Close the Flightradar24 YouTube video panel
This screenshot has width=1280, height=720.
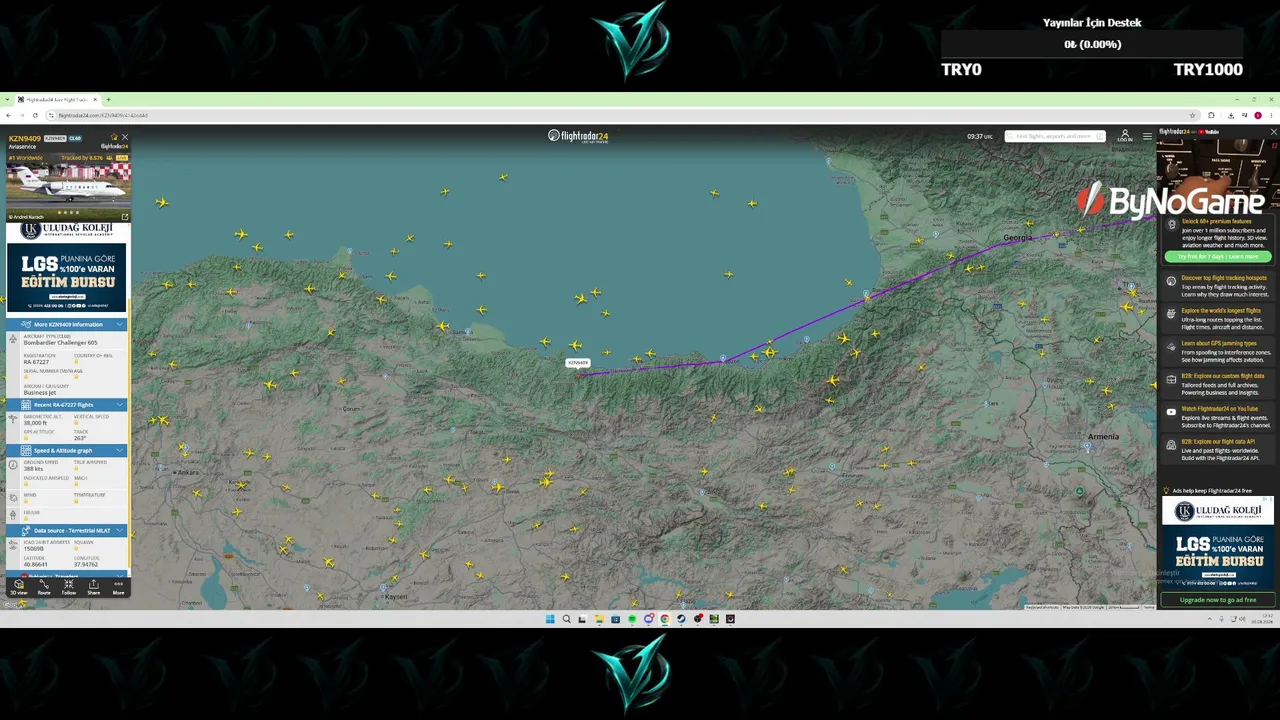click(1273, 132)
